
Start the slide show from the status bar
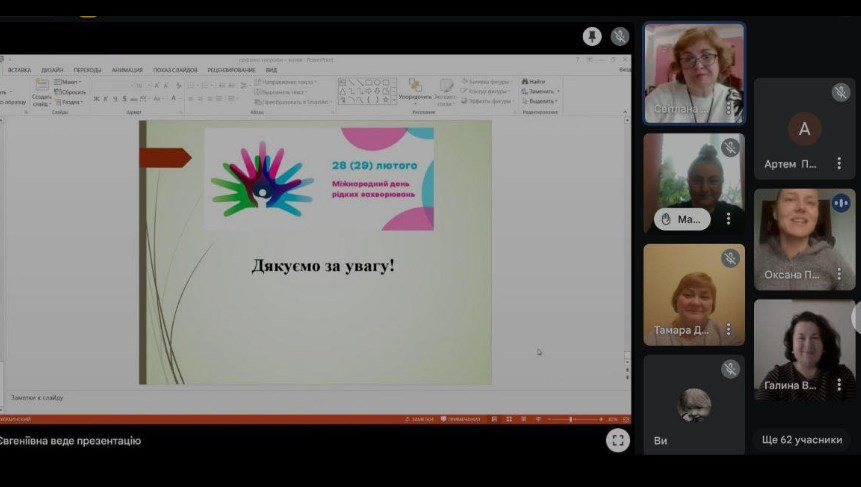tap(538, 419)
